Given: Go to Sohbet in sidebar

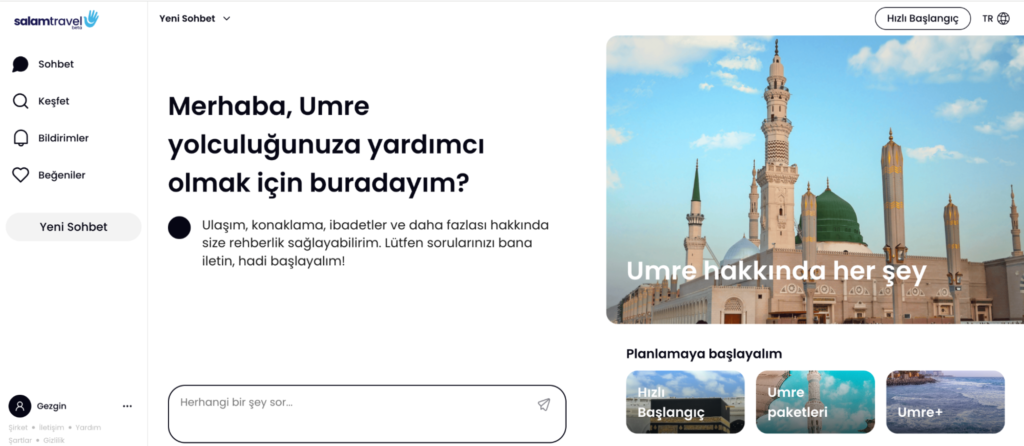Looking at the screenshot, I should [43, 64].
